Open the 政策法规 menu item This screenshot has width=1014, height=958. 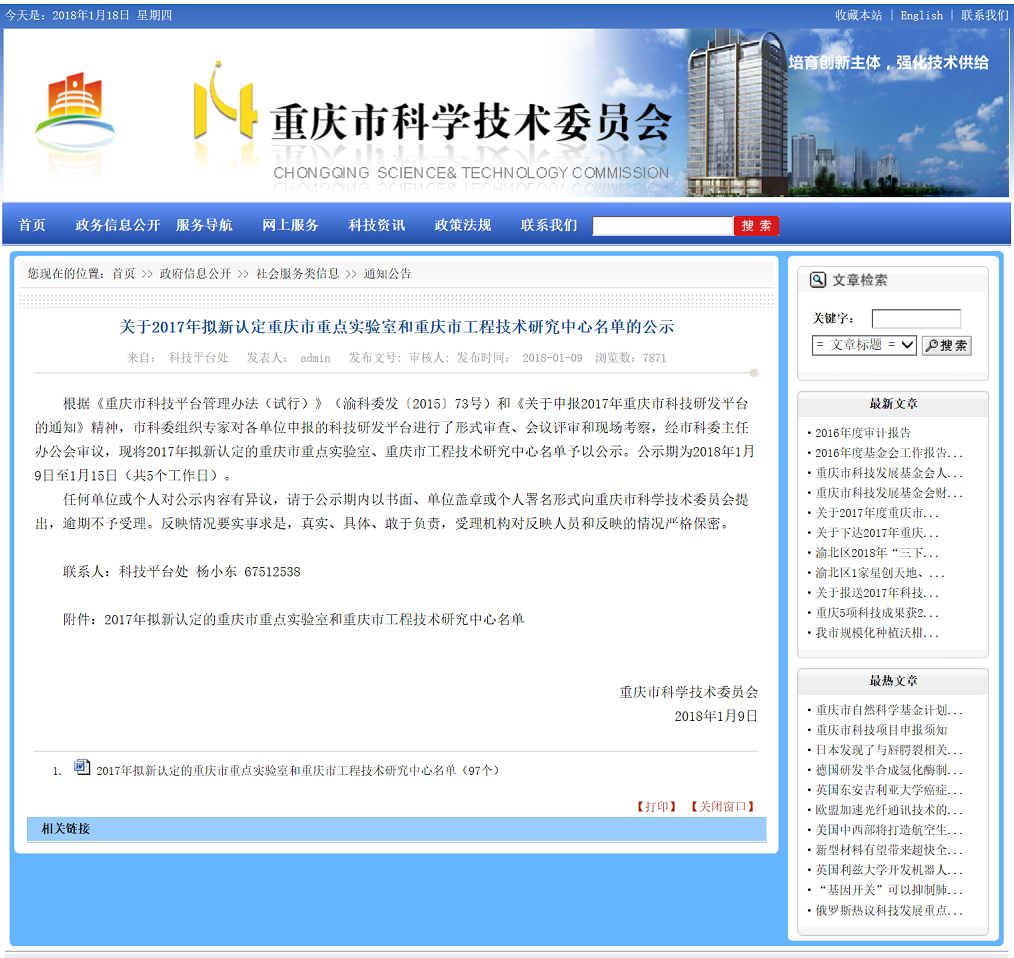(x=462, y=225)
